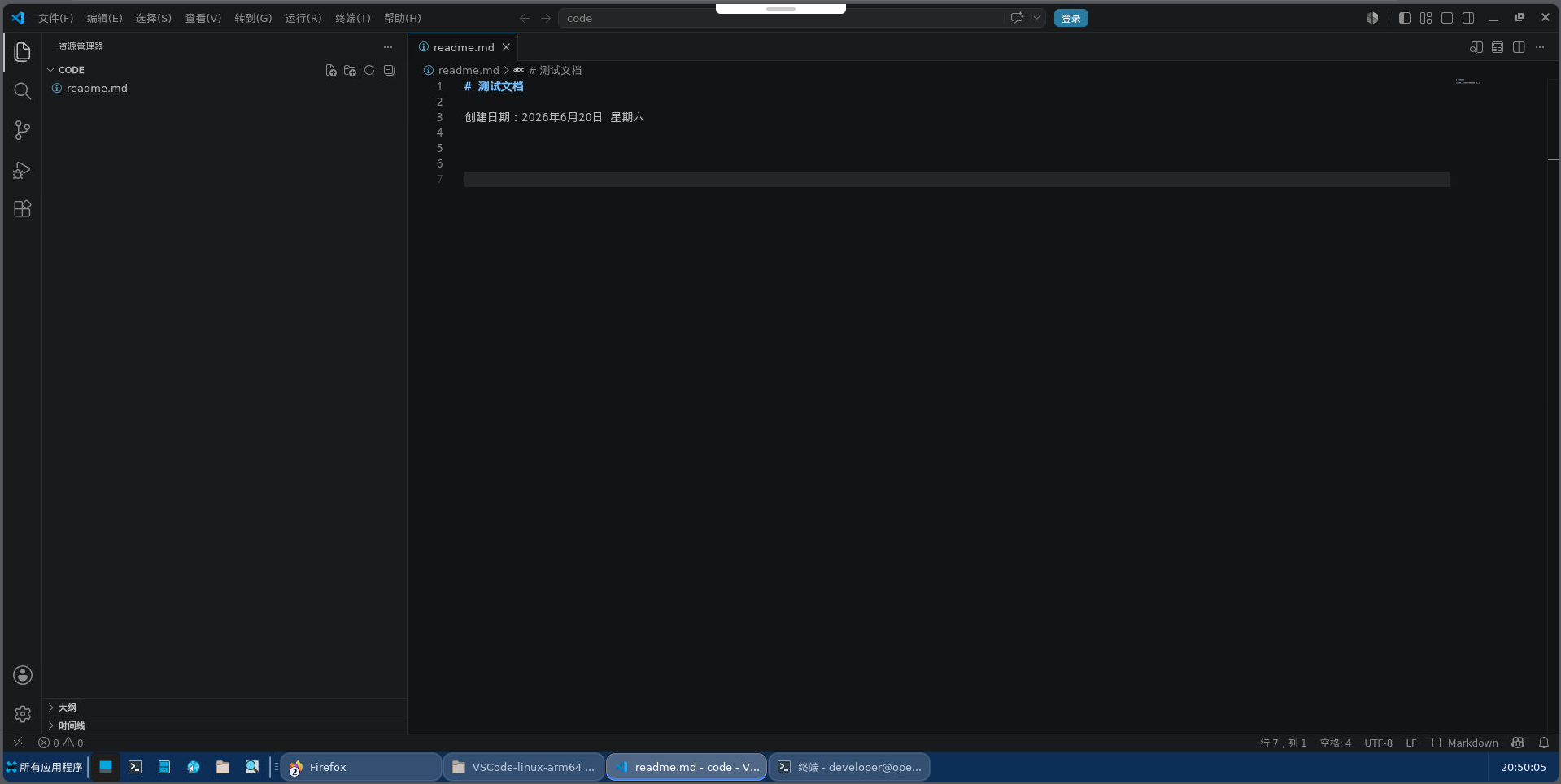The image size is (1561, 784).
Task: Expand the 时间线 timeline section
Action: click(x=224, y=725)
